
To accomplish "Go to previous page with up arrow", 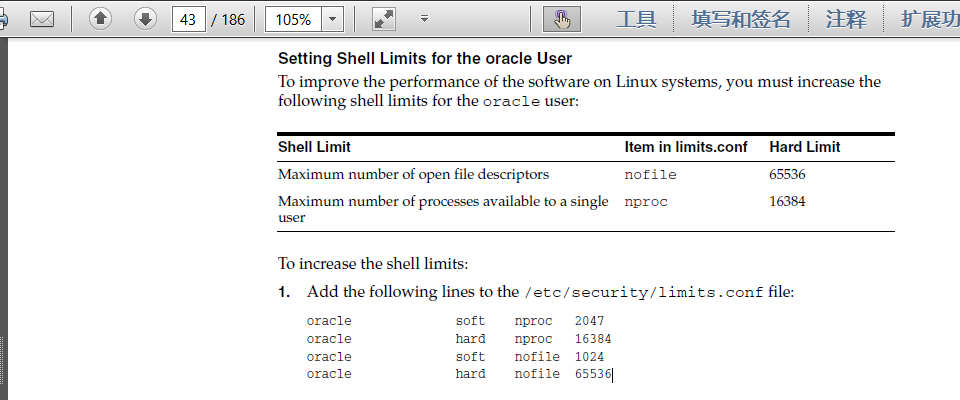I will click(101, 19).
